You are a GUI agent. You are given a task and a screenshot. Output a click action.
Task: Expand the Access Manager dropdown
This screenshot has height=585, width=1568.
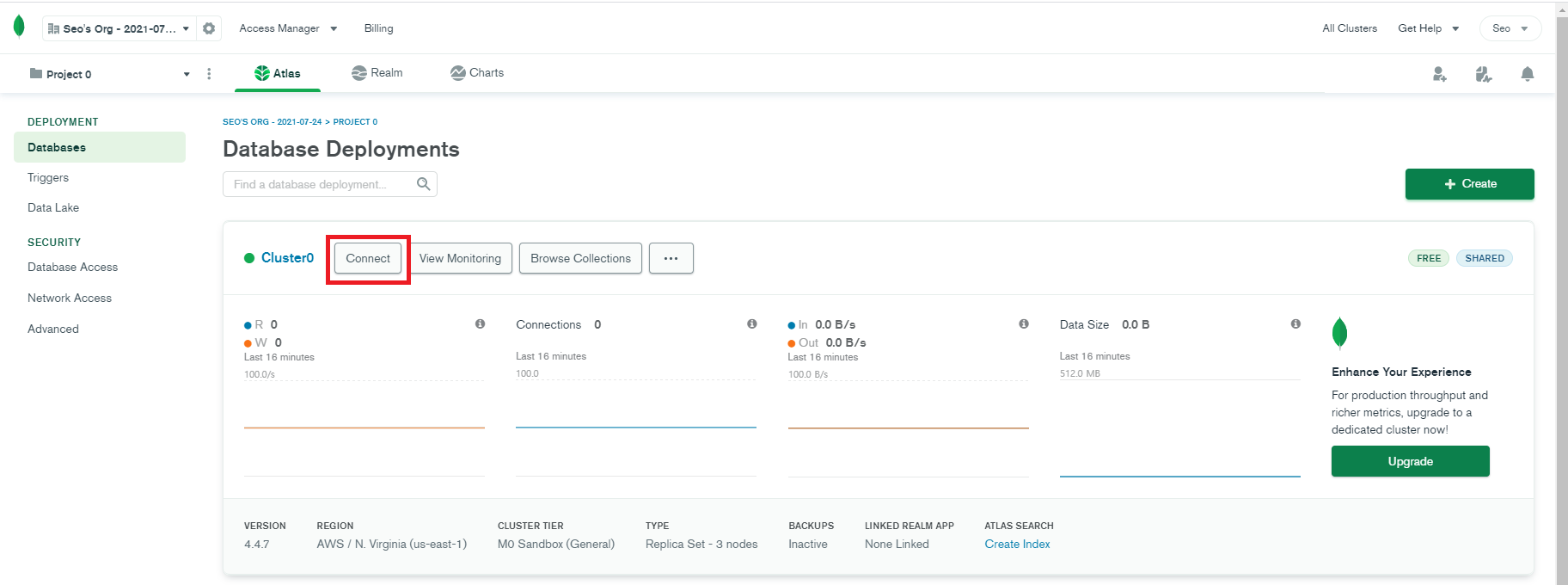click(x=288, y=28)
